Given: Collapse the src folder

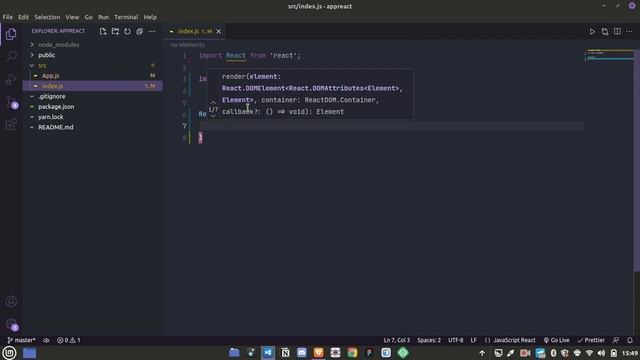Looking at the screenshot, I should (42, 65).
